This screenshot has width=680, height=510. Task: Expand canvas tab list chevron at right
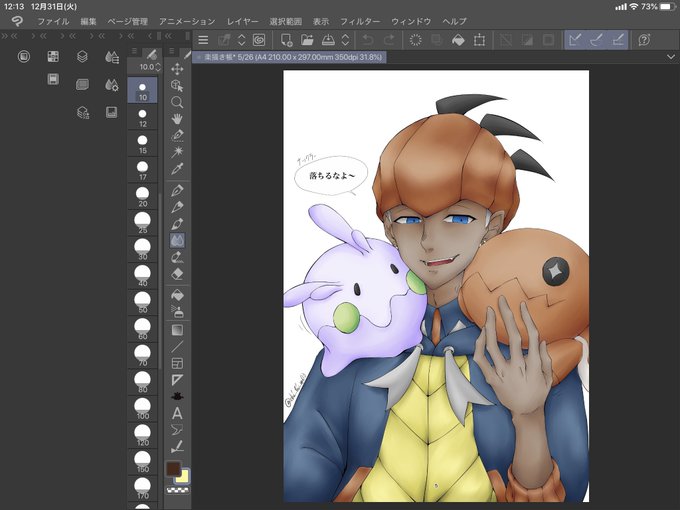point(670,57)
